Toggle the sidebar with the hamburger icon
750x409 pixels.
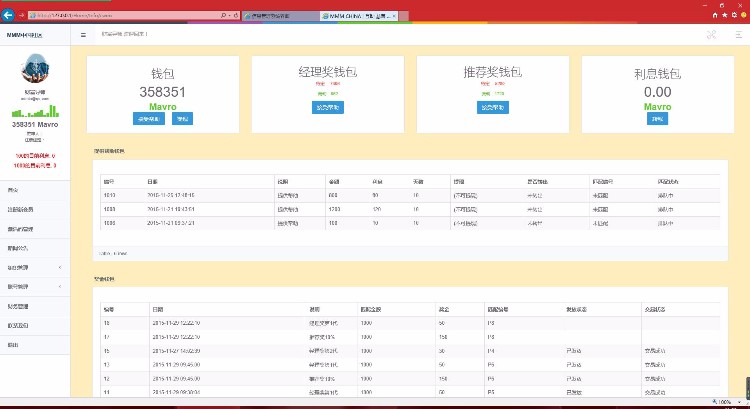point(83,35)
